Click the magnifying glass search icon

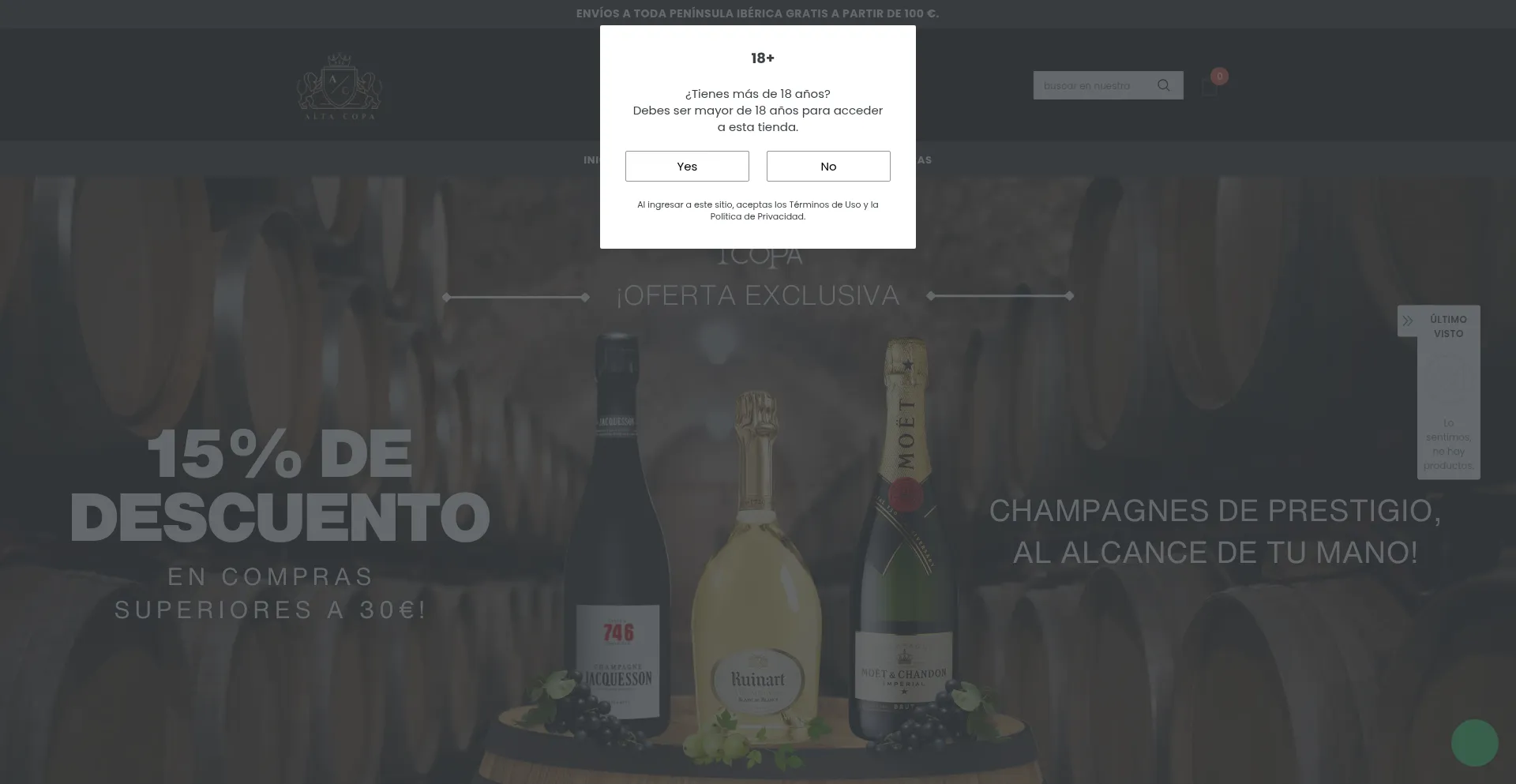coord(1163,85)
